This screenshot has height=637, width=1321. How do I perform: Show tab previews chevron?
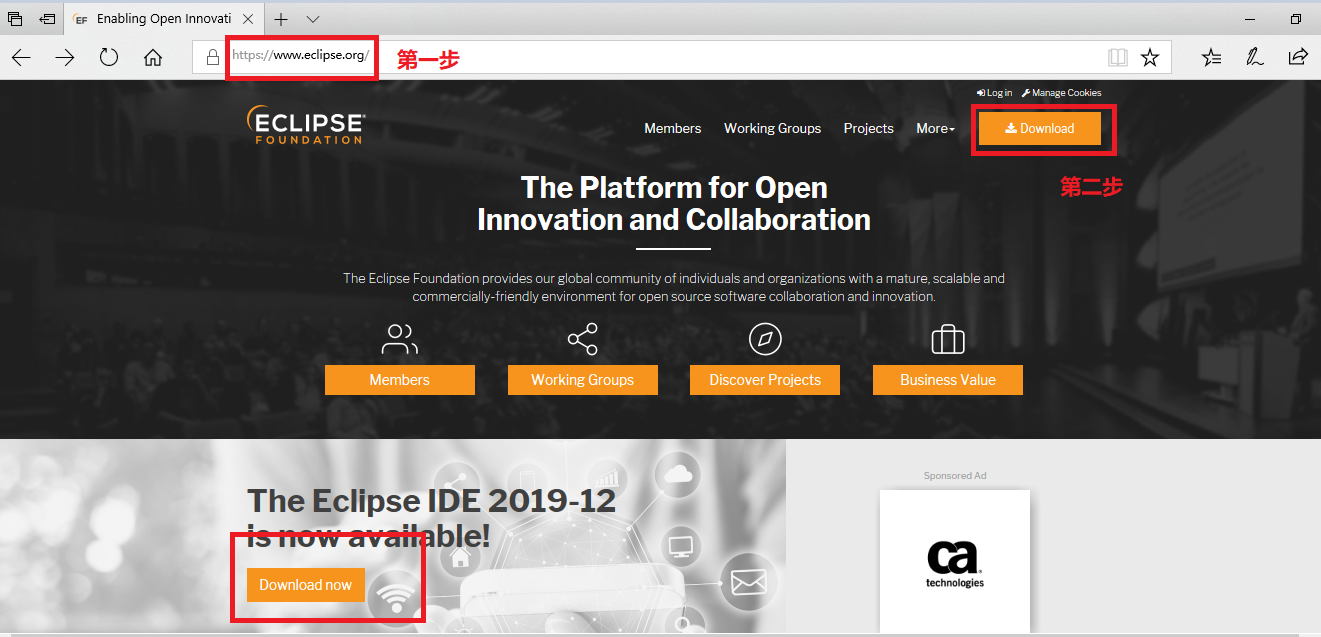point(313,19)
